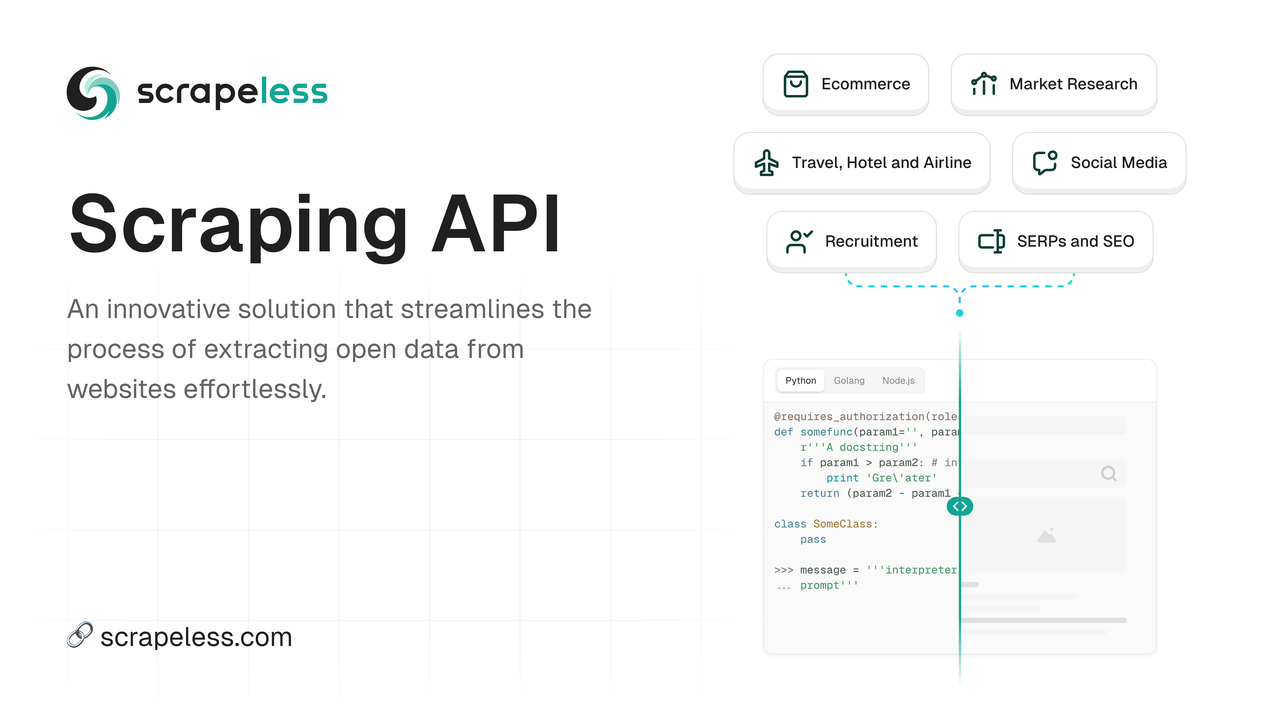Switch to the Golang tab

849,381
